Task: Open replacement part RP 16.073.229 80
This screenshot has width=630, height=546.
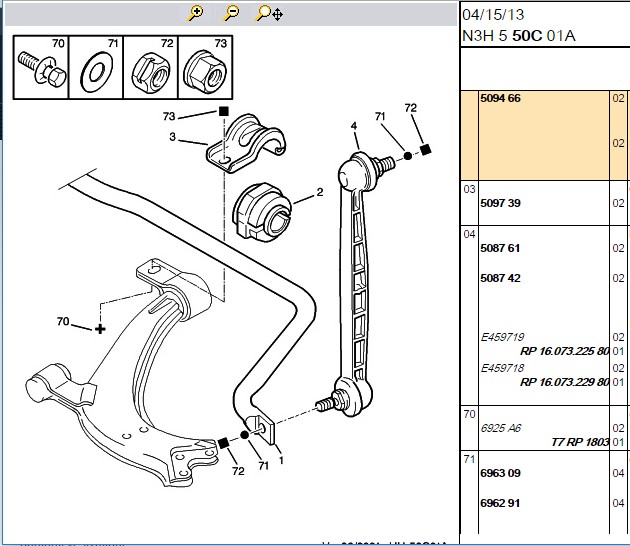Action: pyautogui.click(x=565, y=382)
